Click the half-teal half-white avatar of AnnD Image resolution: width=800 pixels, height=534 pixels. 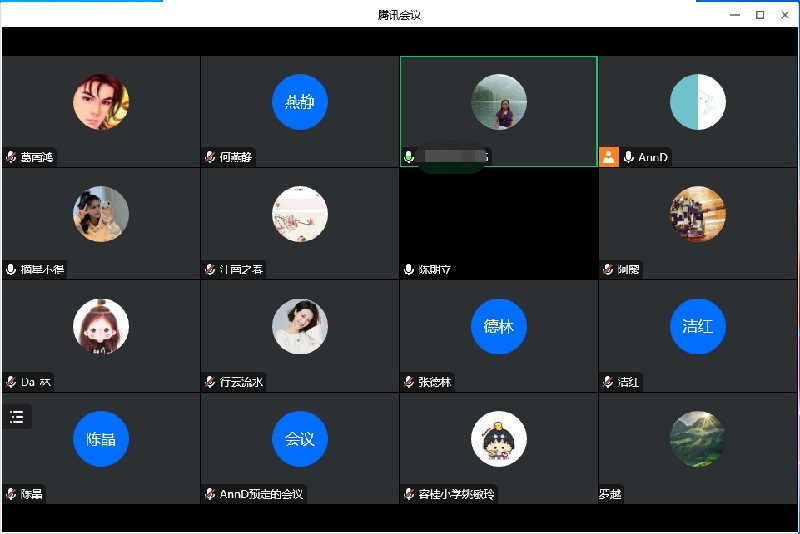click(x=697, y=102)
